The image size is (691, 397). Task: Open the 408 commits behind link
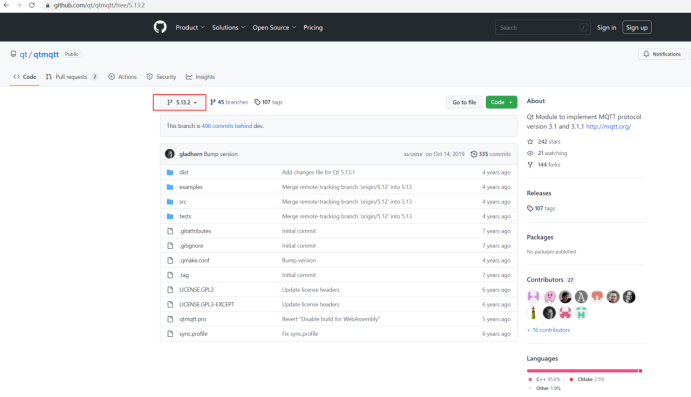click(x=227, y=126)
